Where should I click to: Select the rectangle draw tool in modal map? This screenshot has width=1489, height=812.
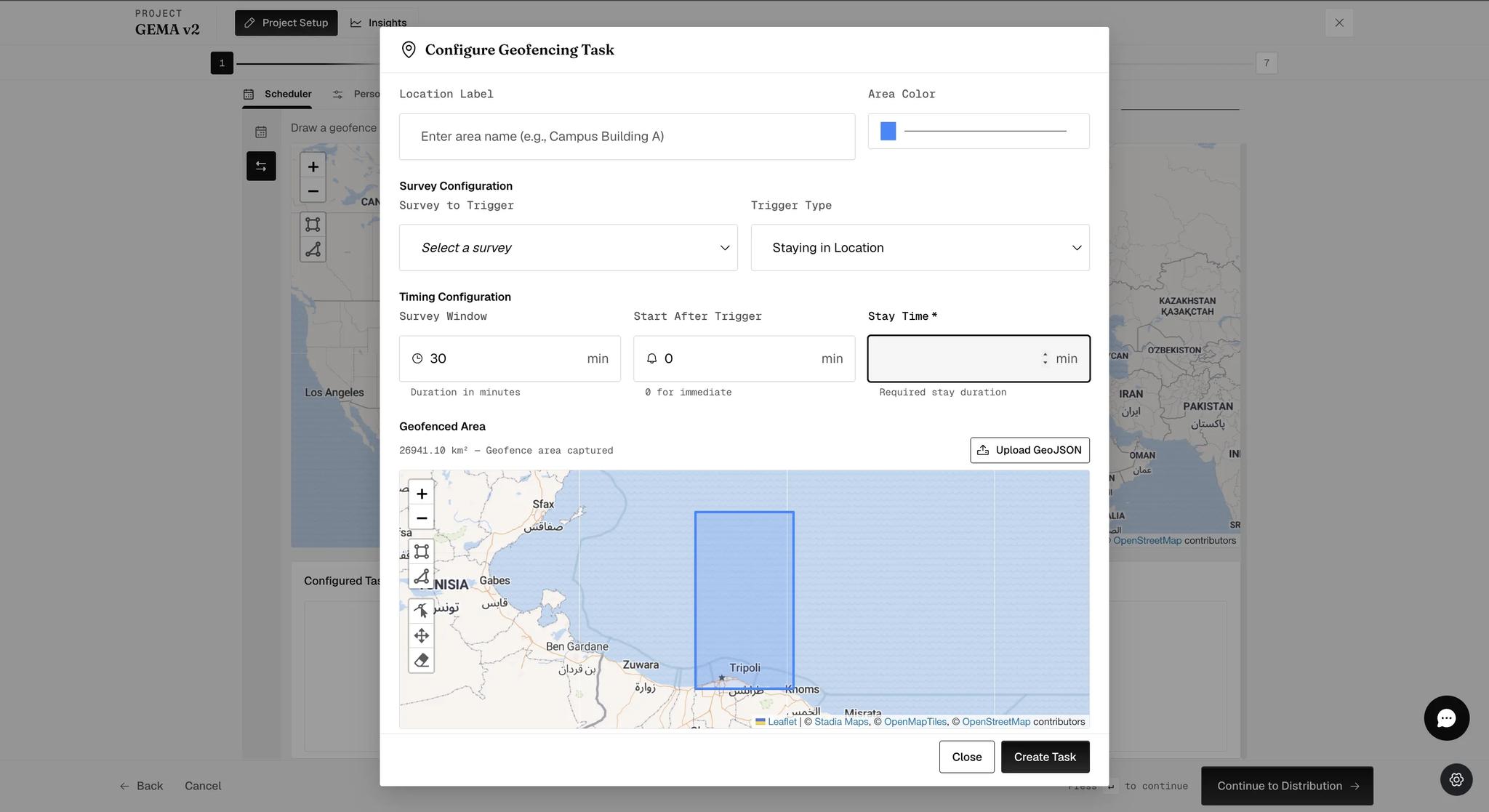[x=422, y=552]
